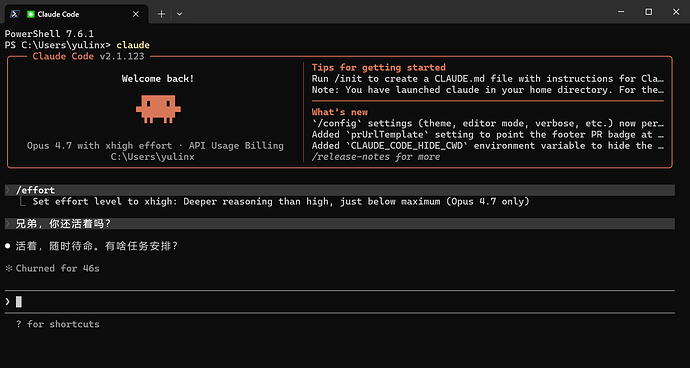
Task: Click 'Tips for getting started' heading
Action: coord(379,67)
